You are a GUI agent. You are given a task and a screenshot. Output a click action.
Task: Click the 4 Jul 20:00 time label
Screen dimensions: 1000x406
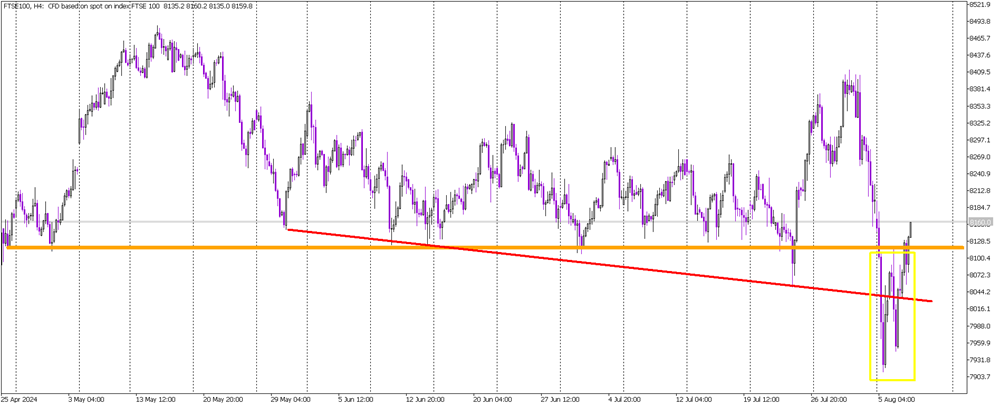[x=624, y=401]
